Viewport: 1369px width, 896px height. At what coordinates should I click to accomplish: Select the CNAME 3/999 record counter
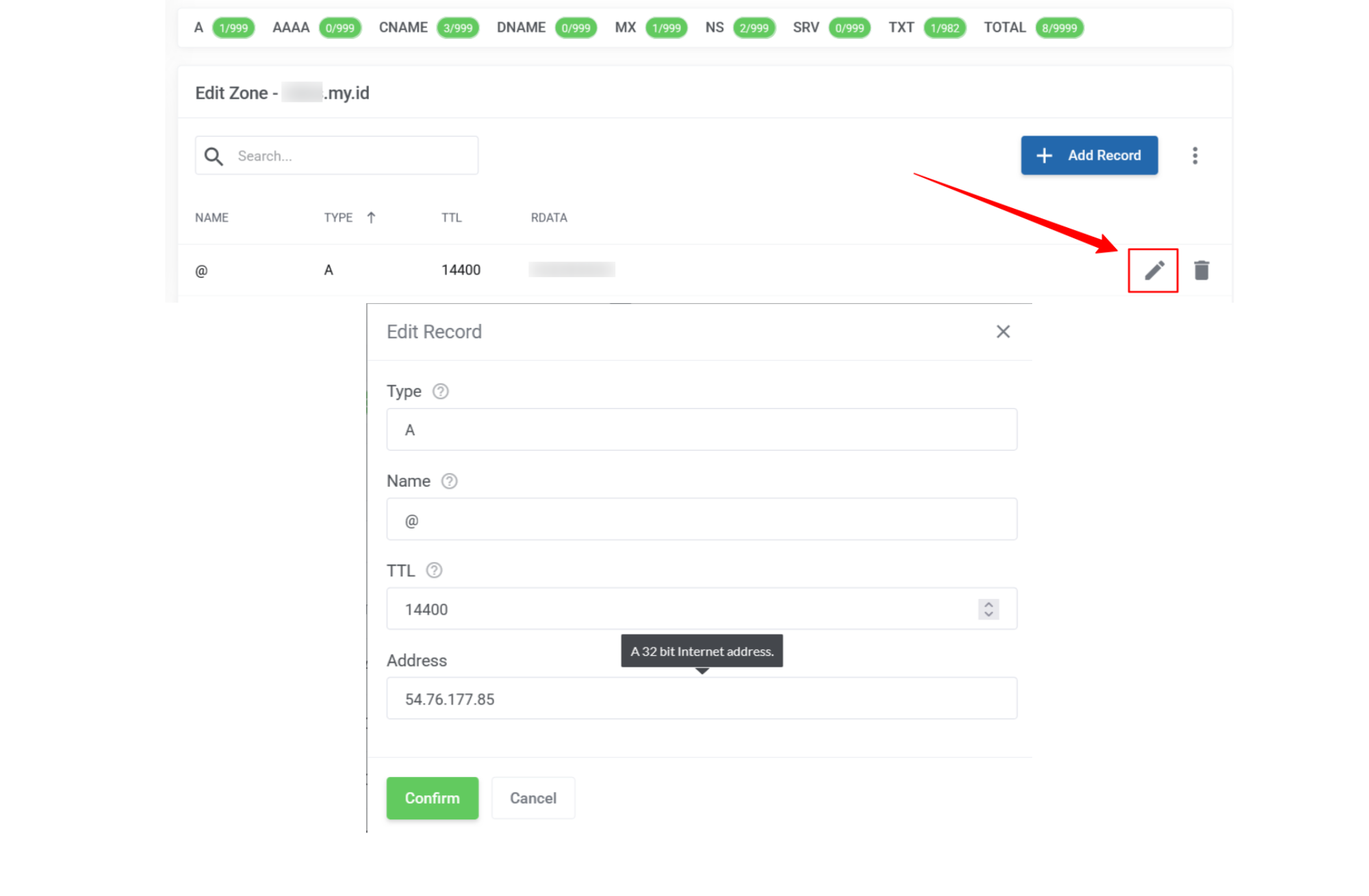(457, 28)
